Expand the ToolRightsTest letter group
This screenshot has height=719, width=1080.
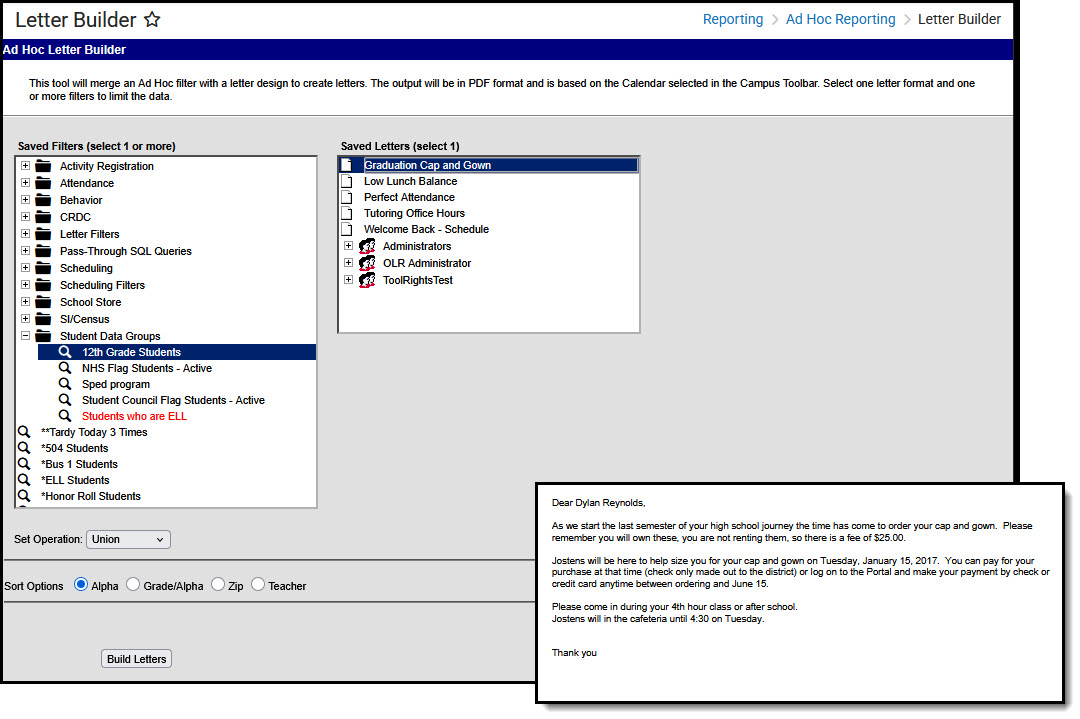click(x=349, y=280)
